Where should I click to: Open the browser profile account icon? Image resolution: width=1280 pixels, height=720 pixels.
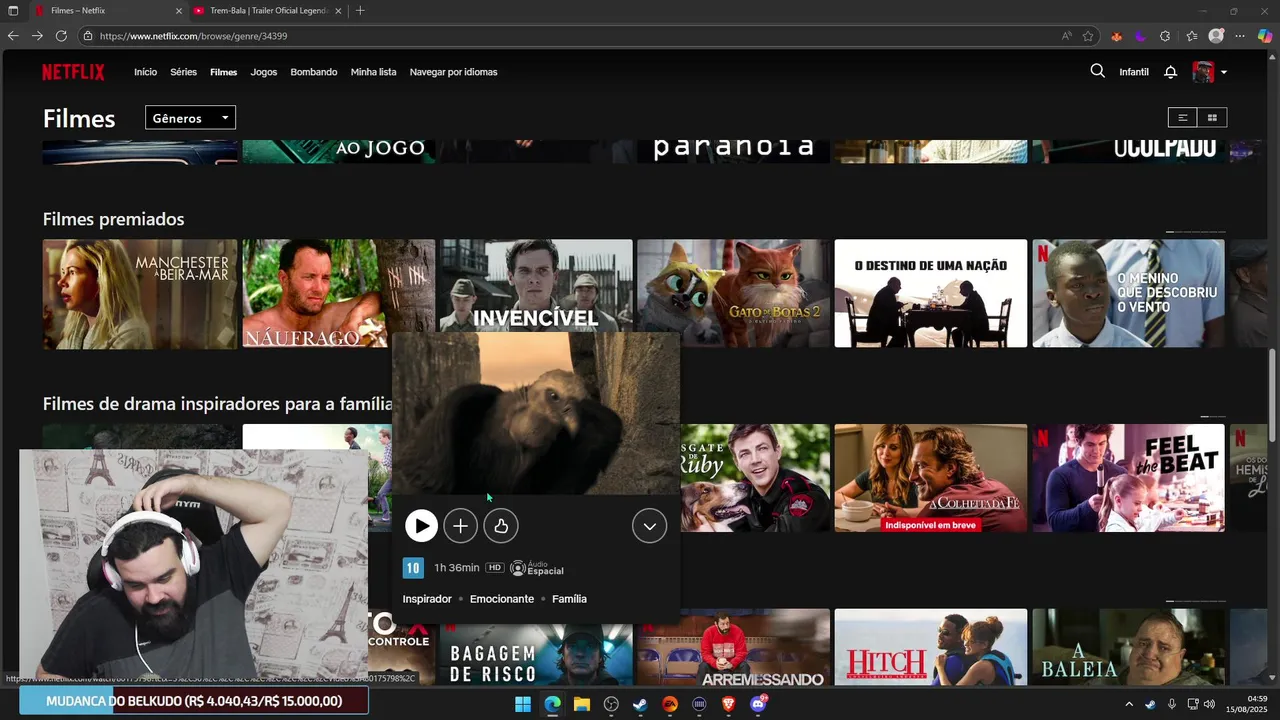[x=1216, y=36]
